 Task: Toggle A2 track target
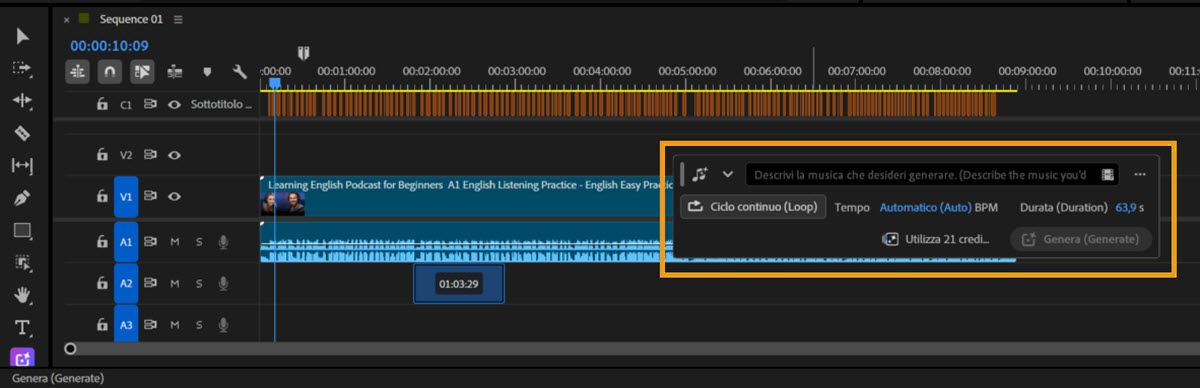126,283
